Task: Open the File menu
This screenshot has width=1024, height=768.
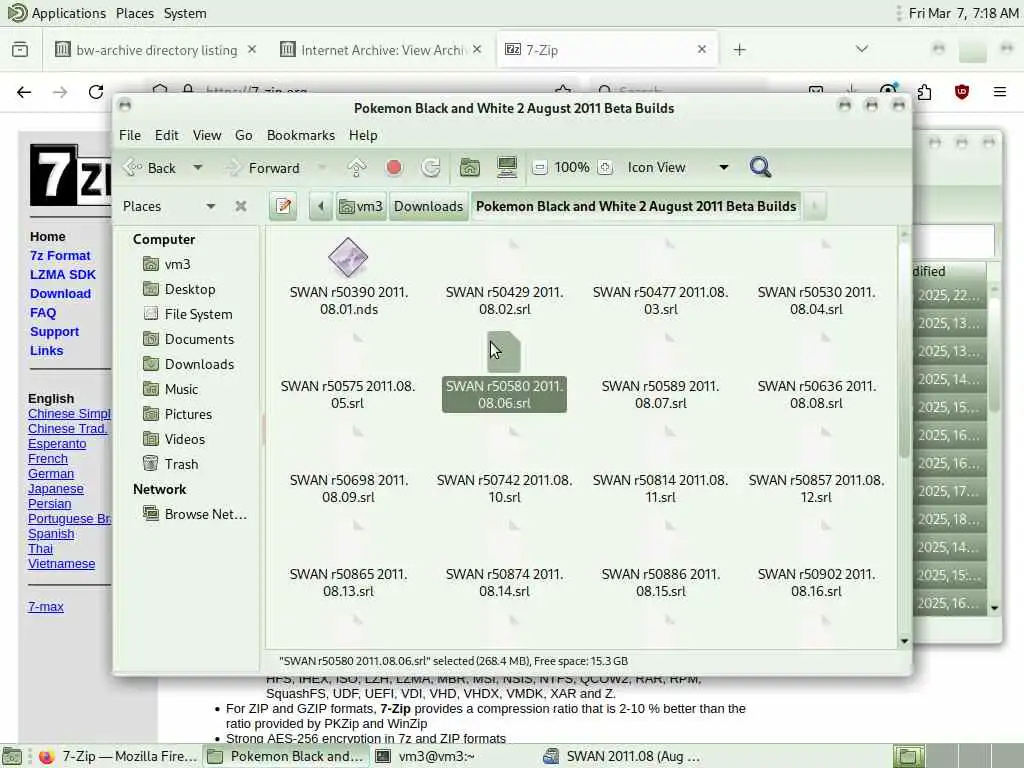Action: [130, 135]
